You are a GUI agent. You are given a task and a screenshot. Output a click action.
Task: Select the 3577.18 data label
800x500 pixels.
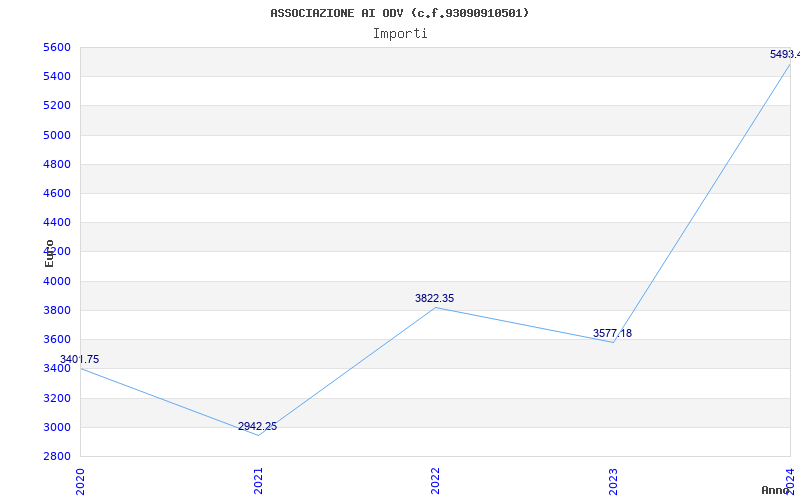click(x=612, y=333)
